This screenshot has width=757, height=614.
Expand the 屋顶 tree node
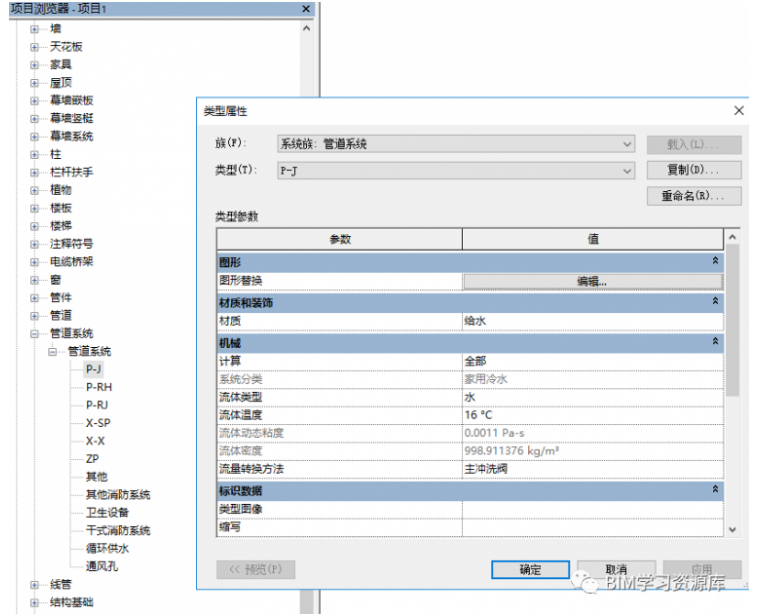pyautogui.click(x=34, y=83)
